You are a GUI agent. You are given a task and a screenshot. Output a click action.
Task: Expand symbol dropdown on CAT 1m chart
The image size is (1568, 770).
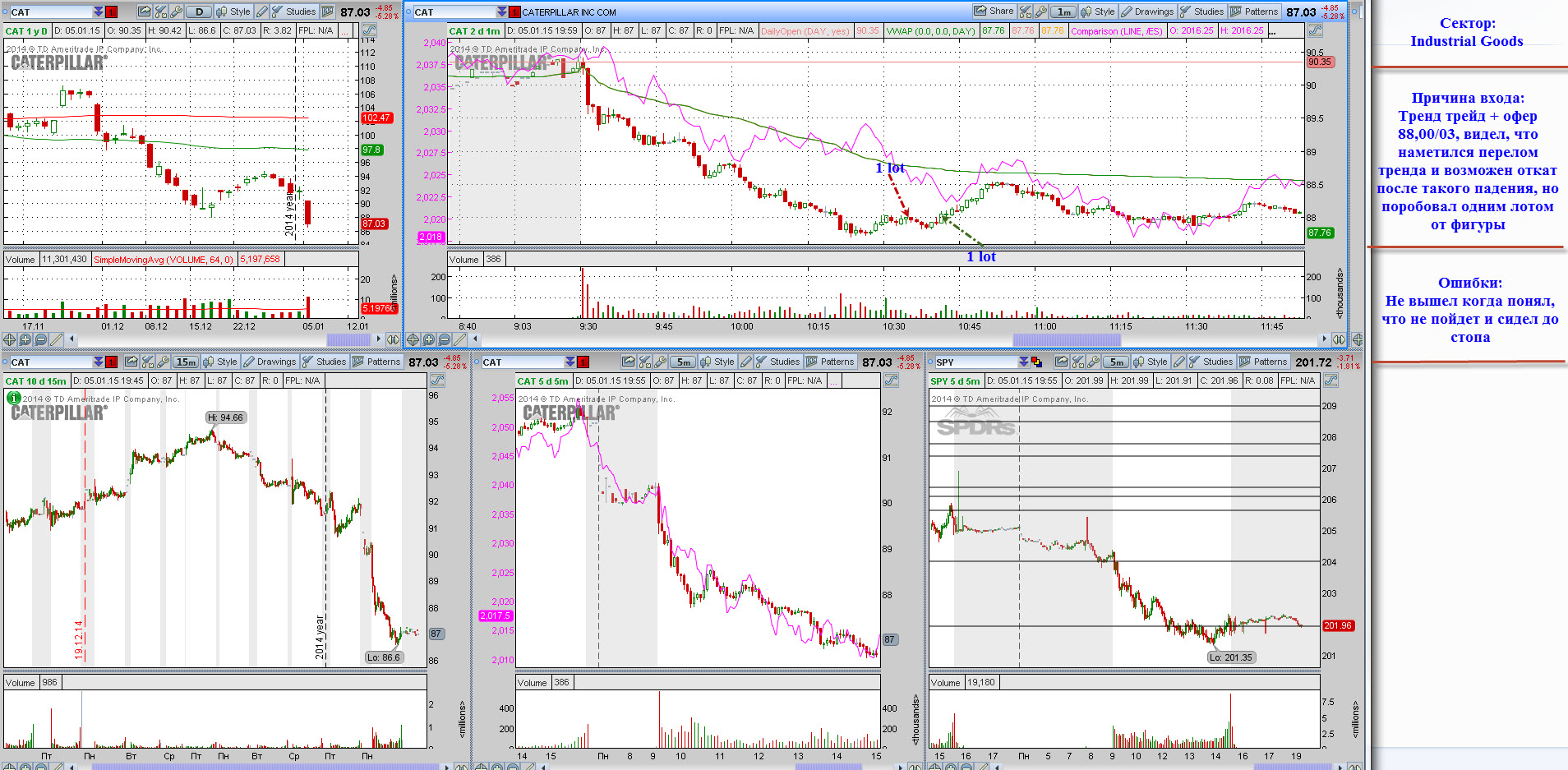[x=501, y=12]
